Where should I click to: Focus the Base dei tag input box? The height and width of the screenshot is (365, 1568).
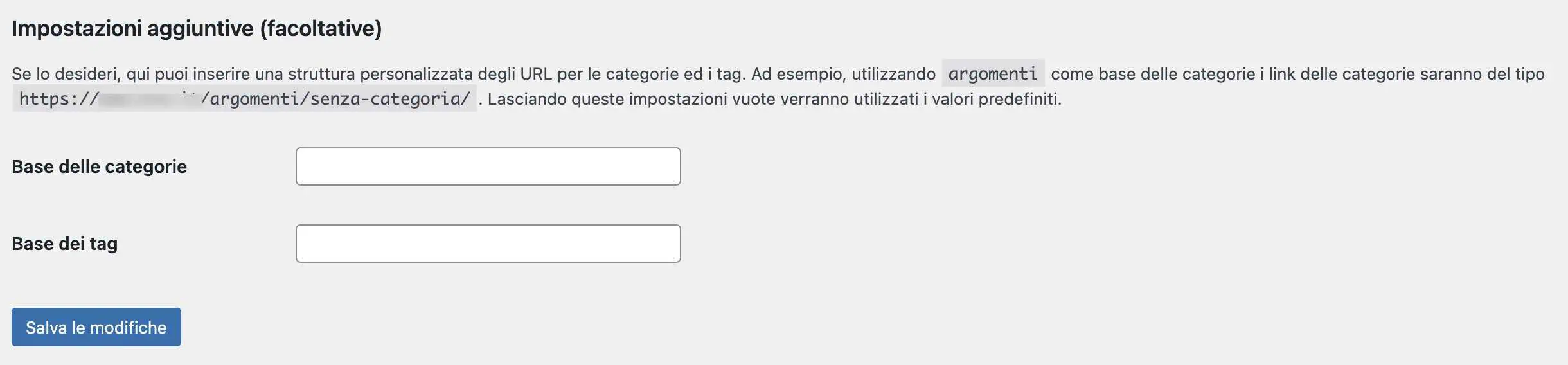pos(488,244)
